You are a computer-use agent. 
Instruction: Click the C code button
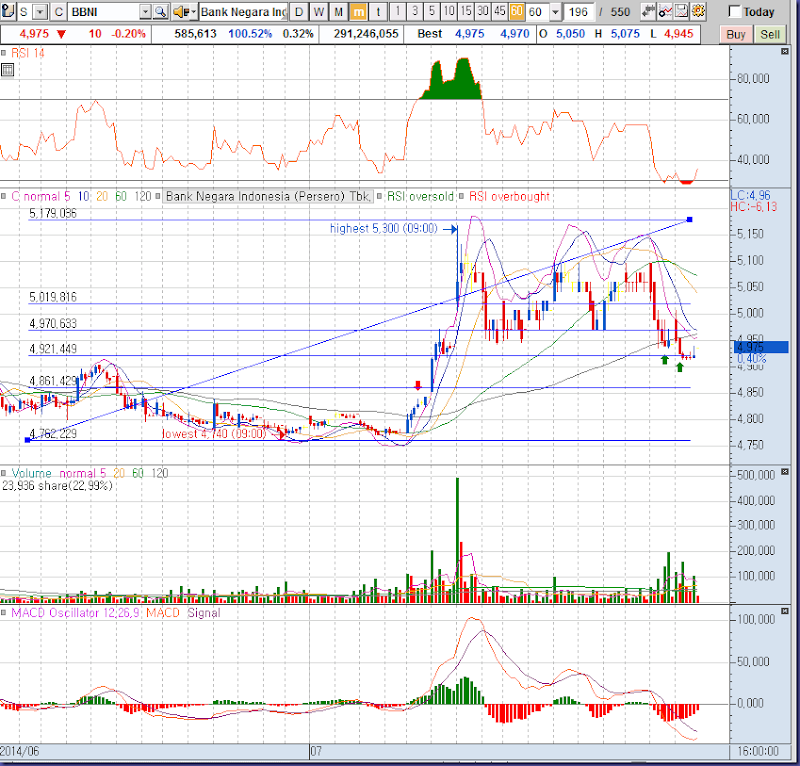click(x=59, y=12)
